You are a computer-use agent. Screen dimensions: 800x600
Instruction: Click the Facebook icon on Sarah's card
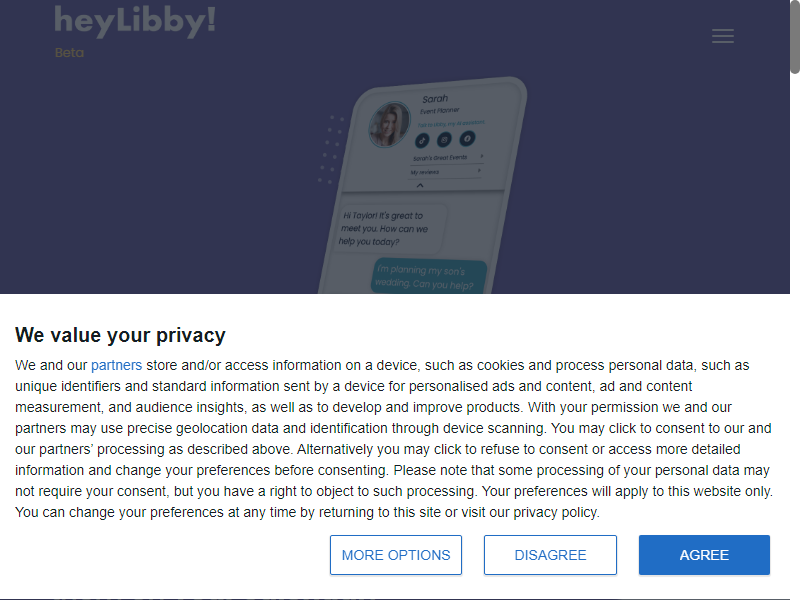(468, 138)
